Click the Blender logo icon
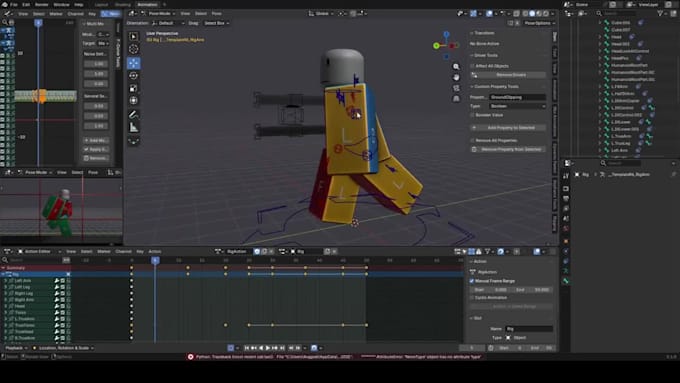The height and width of the screenshot is (383, 680). coord(4,4)
